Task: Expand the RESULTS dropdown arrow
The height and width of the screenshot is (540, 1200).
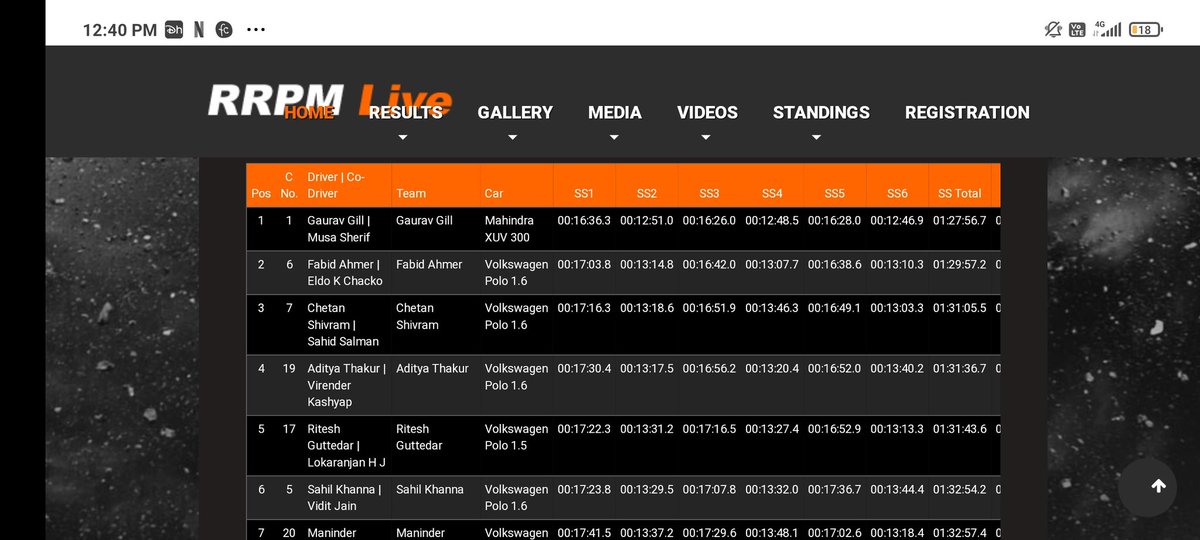Action: tap(403, 138)
